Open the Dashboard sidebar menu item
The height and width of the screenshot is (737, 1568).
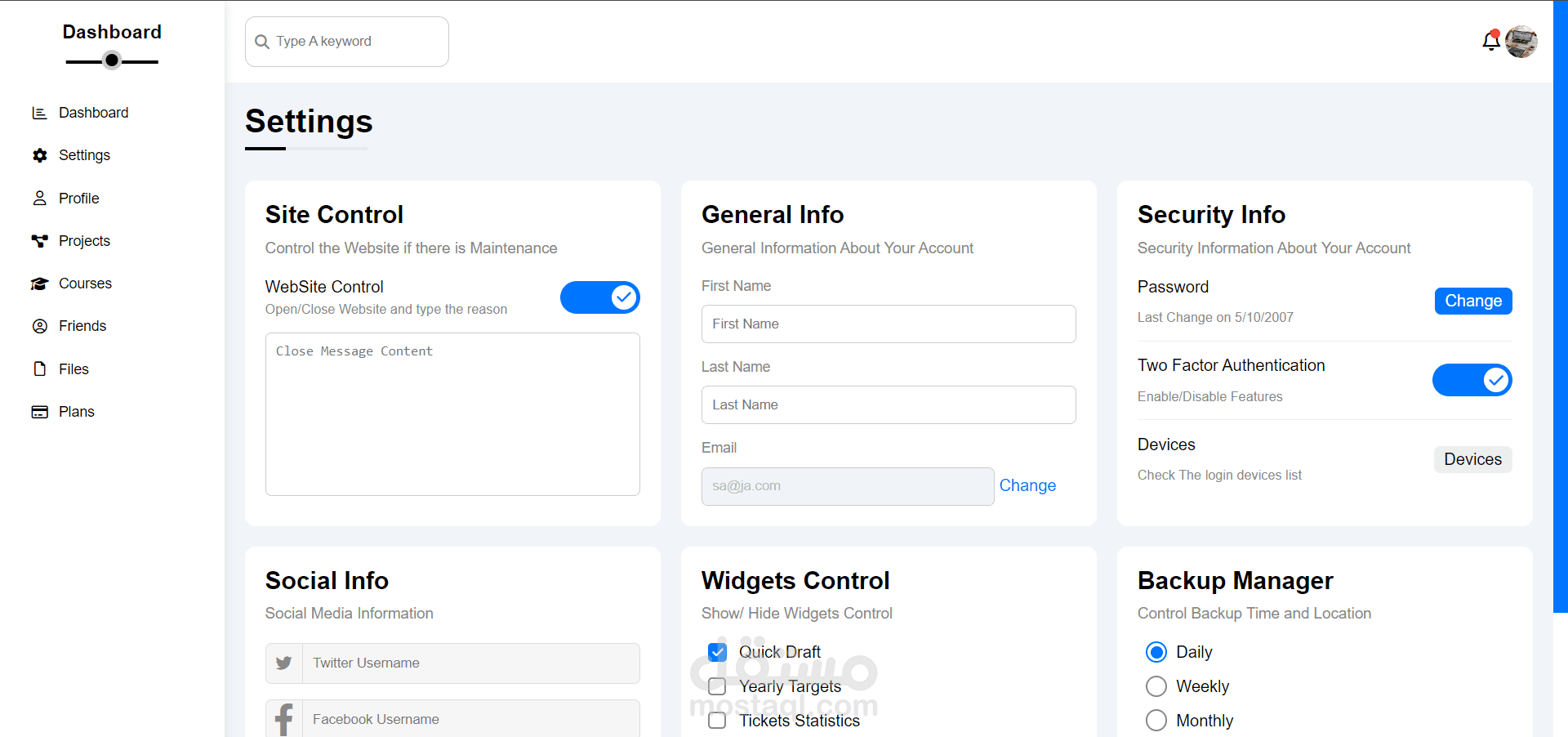click(93, 113)
